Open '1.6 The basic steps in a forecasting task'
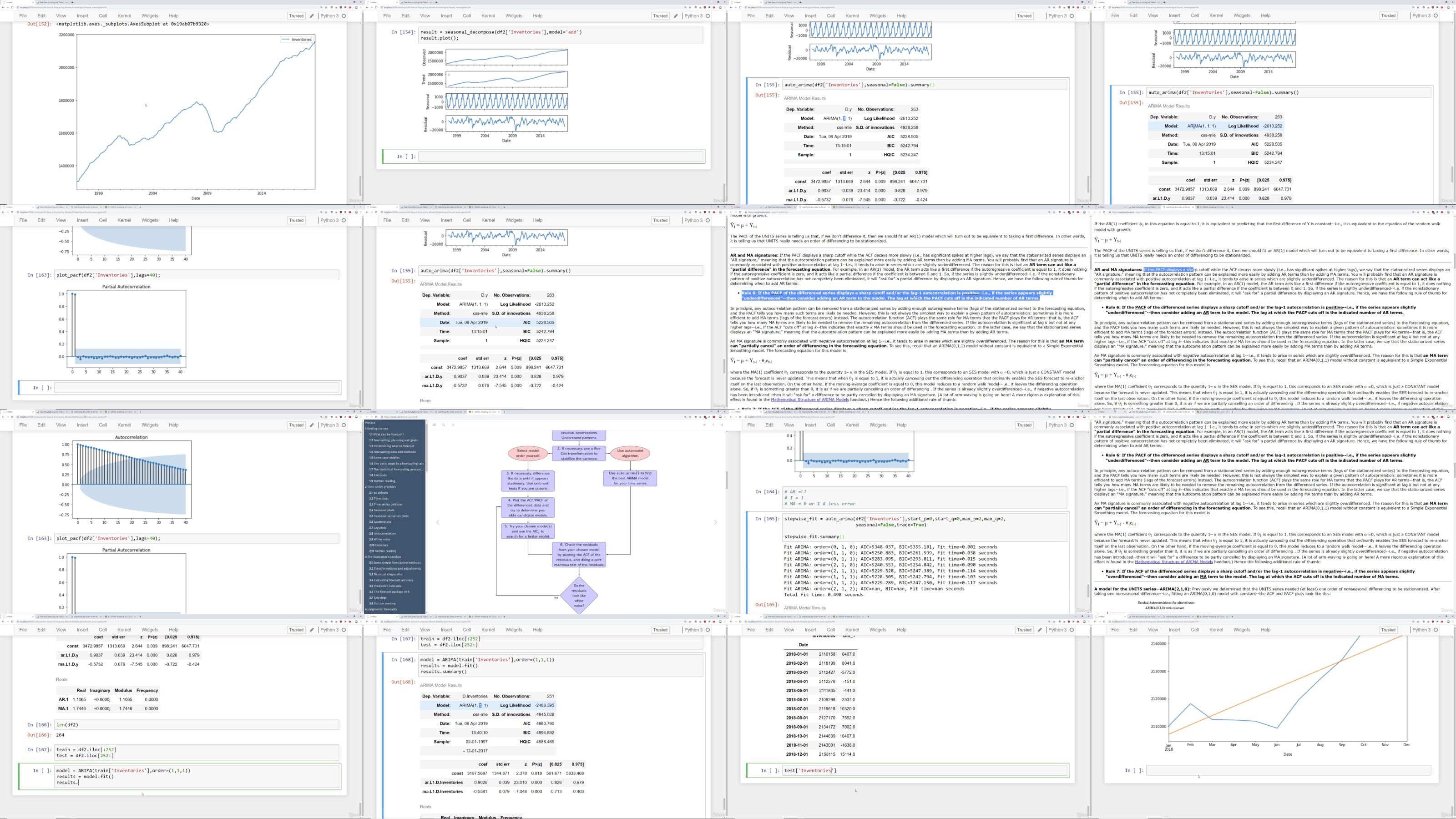Screen dimensions: 1456x819 coord(397,464)
